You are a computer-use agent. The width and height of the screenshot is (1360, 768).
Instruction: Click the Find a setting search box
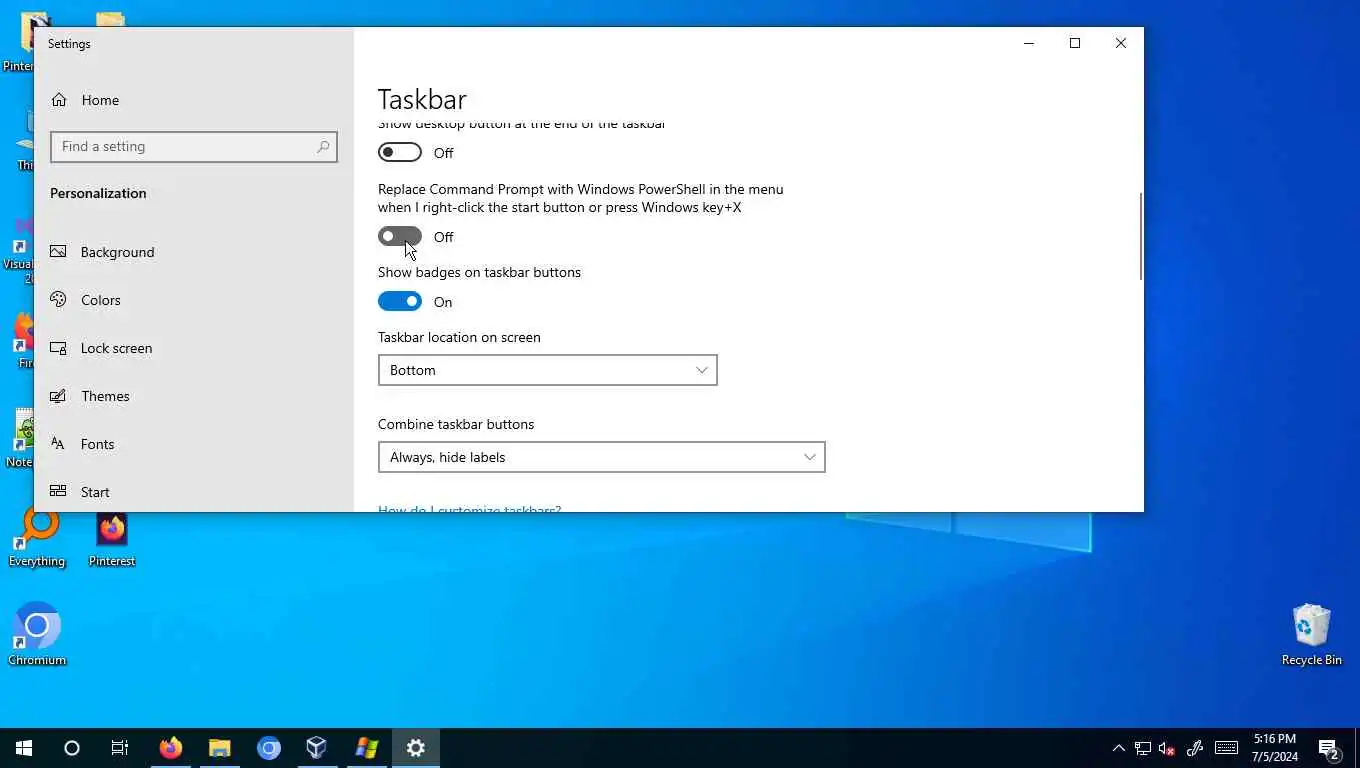[194, 146]
